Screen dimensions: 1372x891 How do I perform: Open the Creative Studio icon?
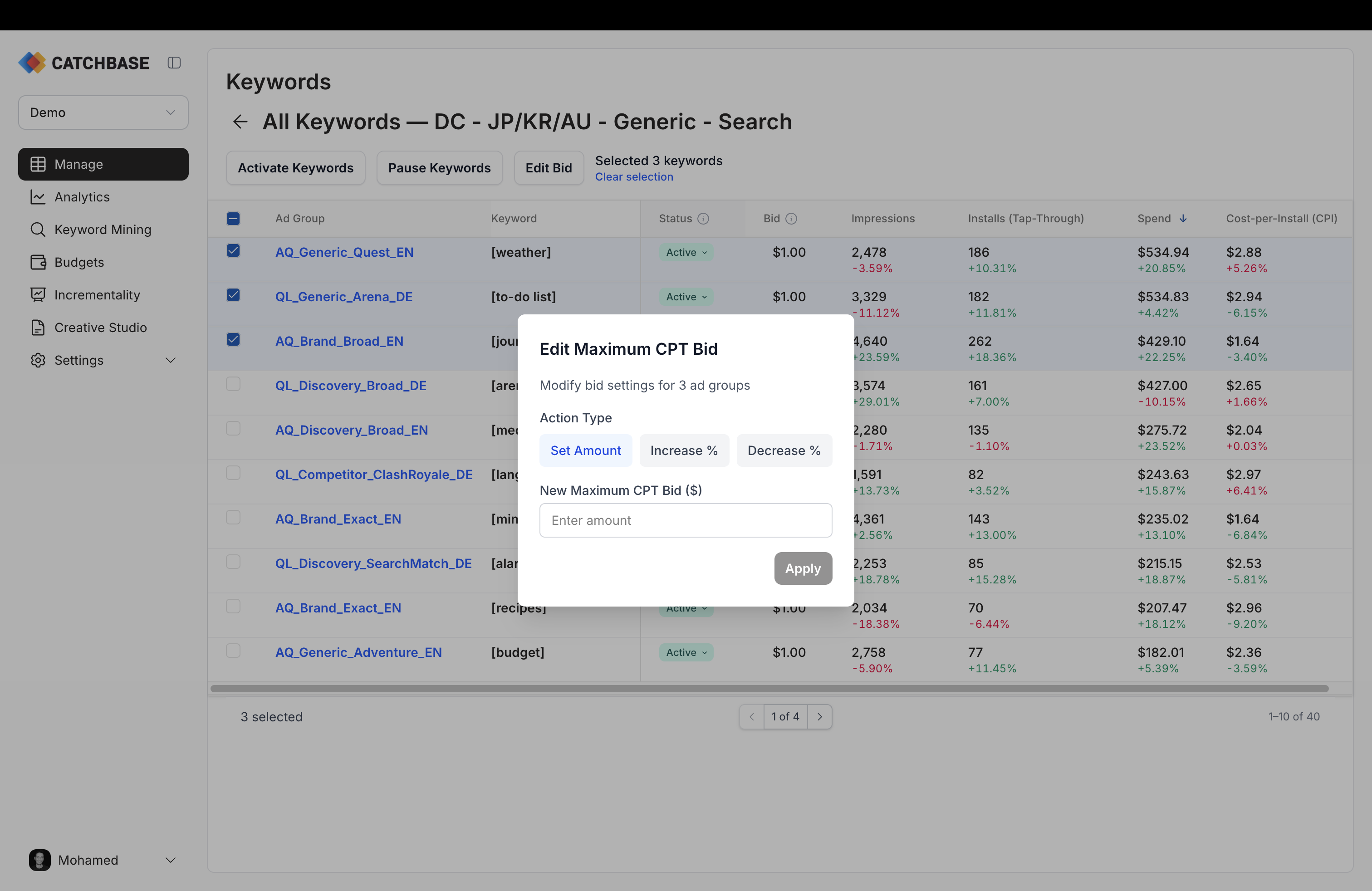point(38,328)
